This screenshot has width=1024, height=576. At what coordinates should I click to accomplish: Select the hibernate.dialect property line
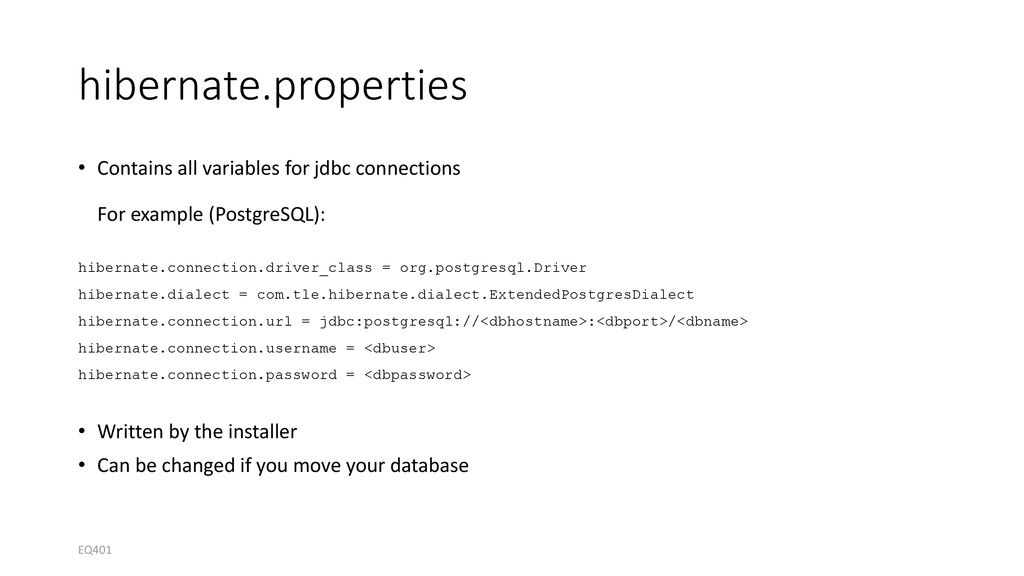pyautogui.click(x=386, y=295)
